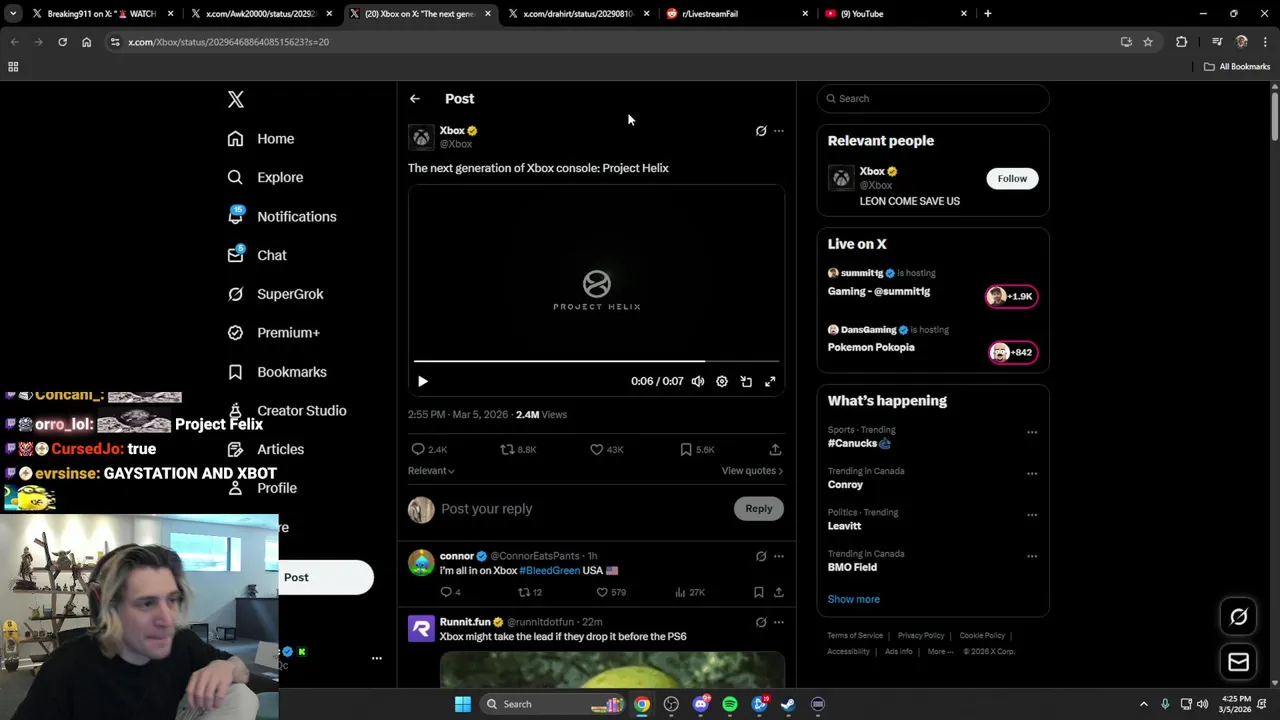Open video settings gear
Viewport: 1280px width, 720px height.
coord(722,381)
